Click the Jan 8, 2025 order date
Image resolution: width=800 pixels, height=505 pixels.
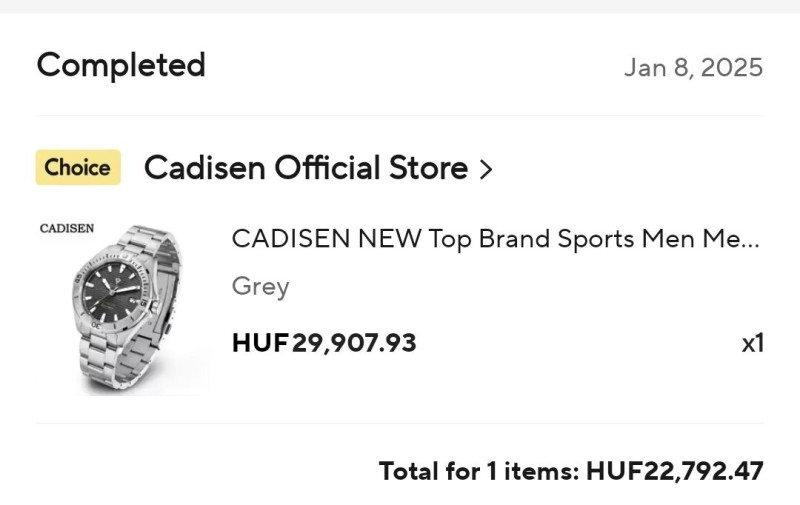click(x=693, y=68)
